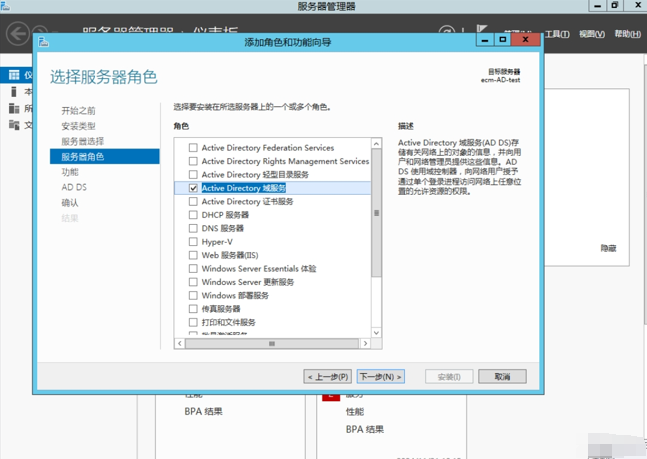647x459 pixels.
Task: Click right BPA 结果 under 性能
Action: pyautogui.click(x=365, y=429)
